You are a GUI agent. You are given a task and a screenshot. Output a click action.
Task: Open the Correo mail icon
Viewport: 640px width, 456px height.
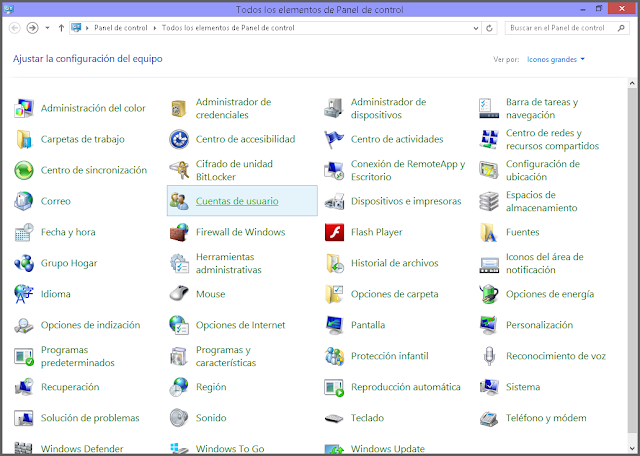click(24, 201)
